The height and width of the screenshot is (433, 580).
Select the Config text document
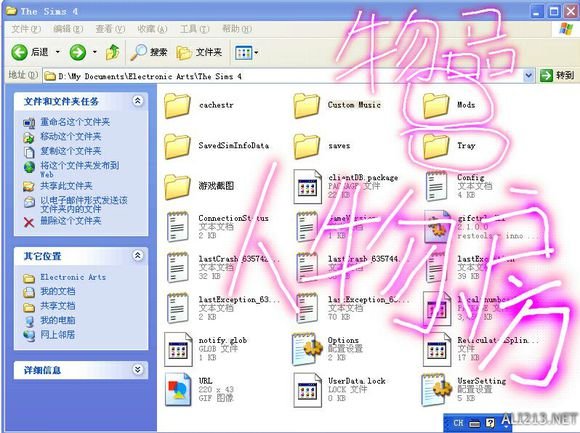[x=459, y=186]
